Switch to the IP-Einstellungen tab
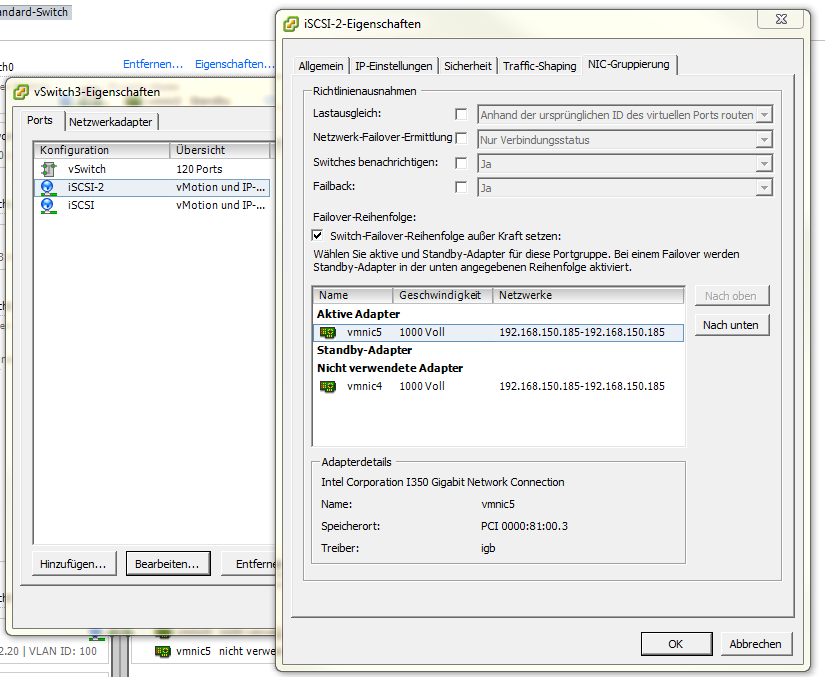825x677 pixels. (394, 66)
